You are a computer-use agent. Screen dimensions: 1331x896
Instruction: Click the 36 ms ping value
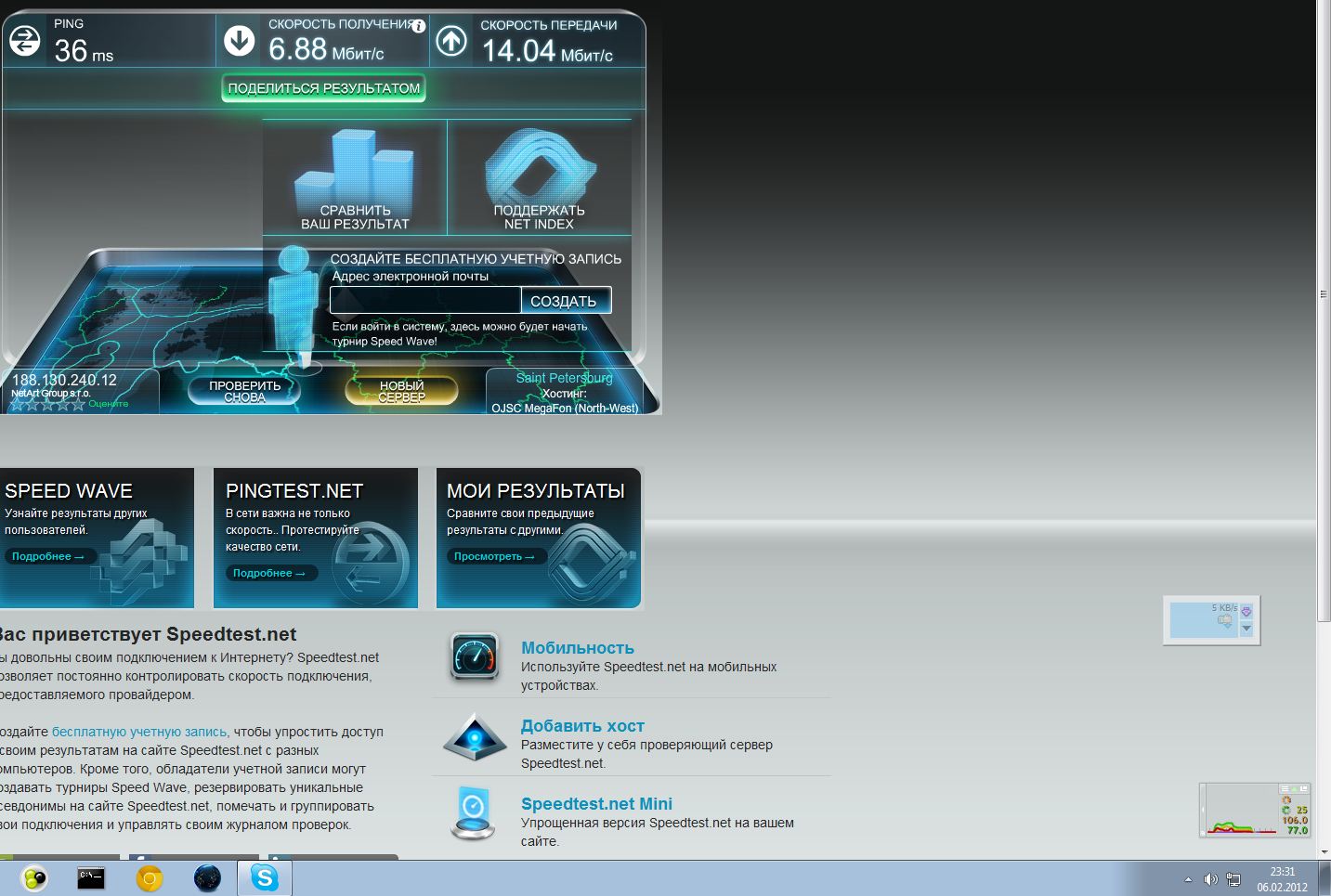84,50
